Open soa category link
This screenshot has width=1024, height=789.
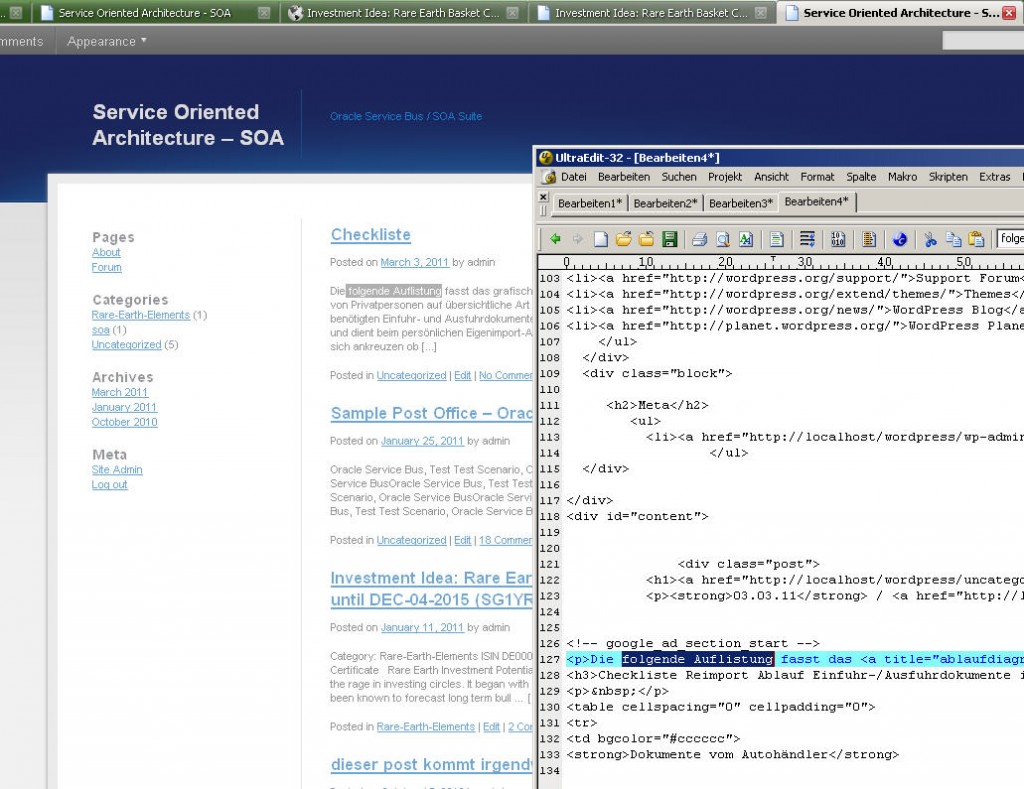pos(101,330)
